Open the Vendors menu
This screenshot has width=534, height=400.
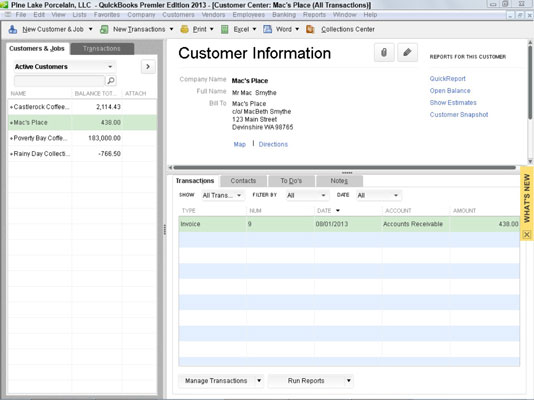(213, 15)
